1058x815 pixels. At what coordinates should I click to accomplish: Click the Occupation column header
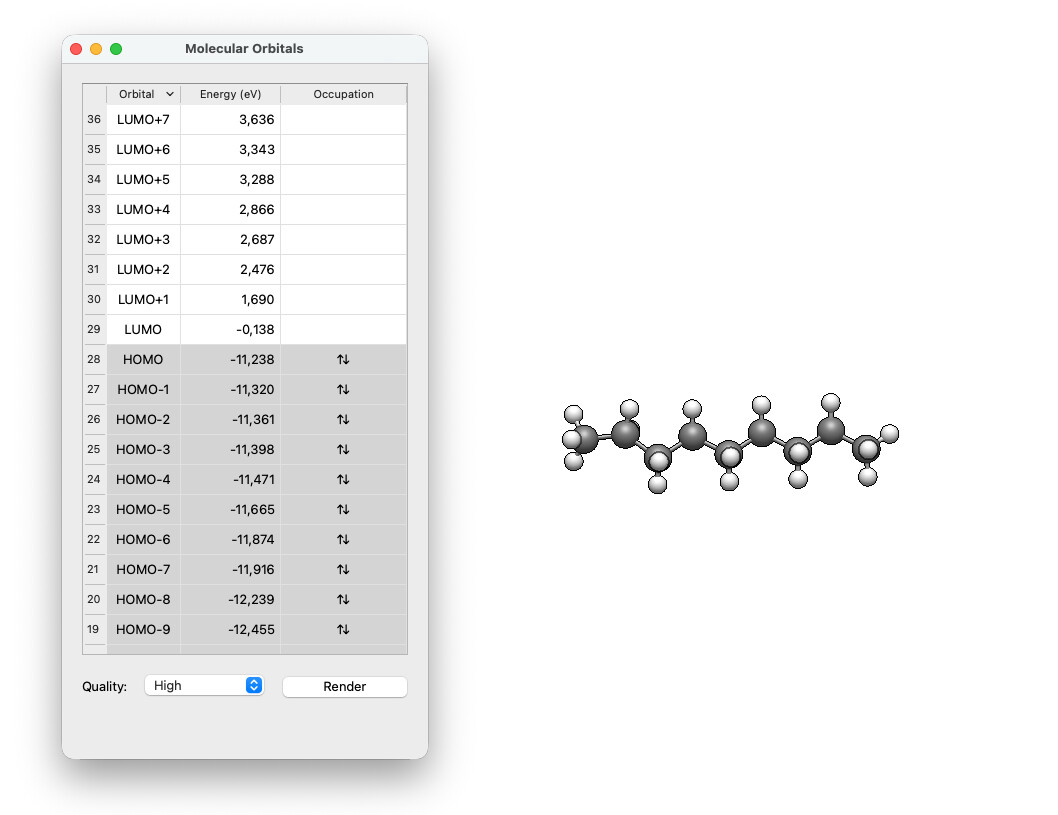pyautogui.click(x=343, y=94)
